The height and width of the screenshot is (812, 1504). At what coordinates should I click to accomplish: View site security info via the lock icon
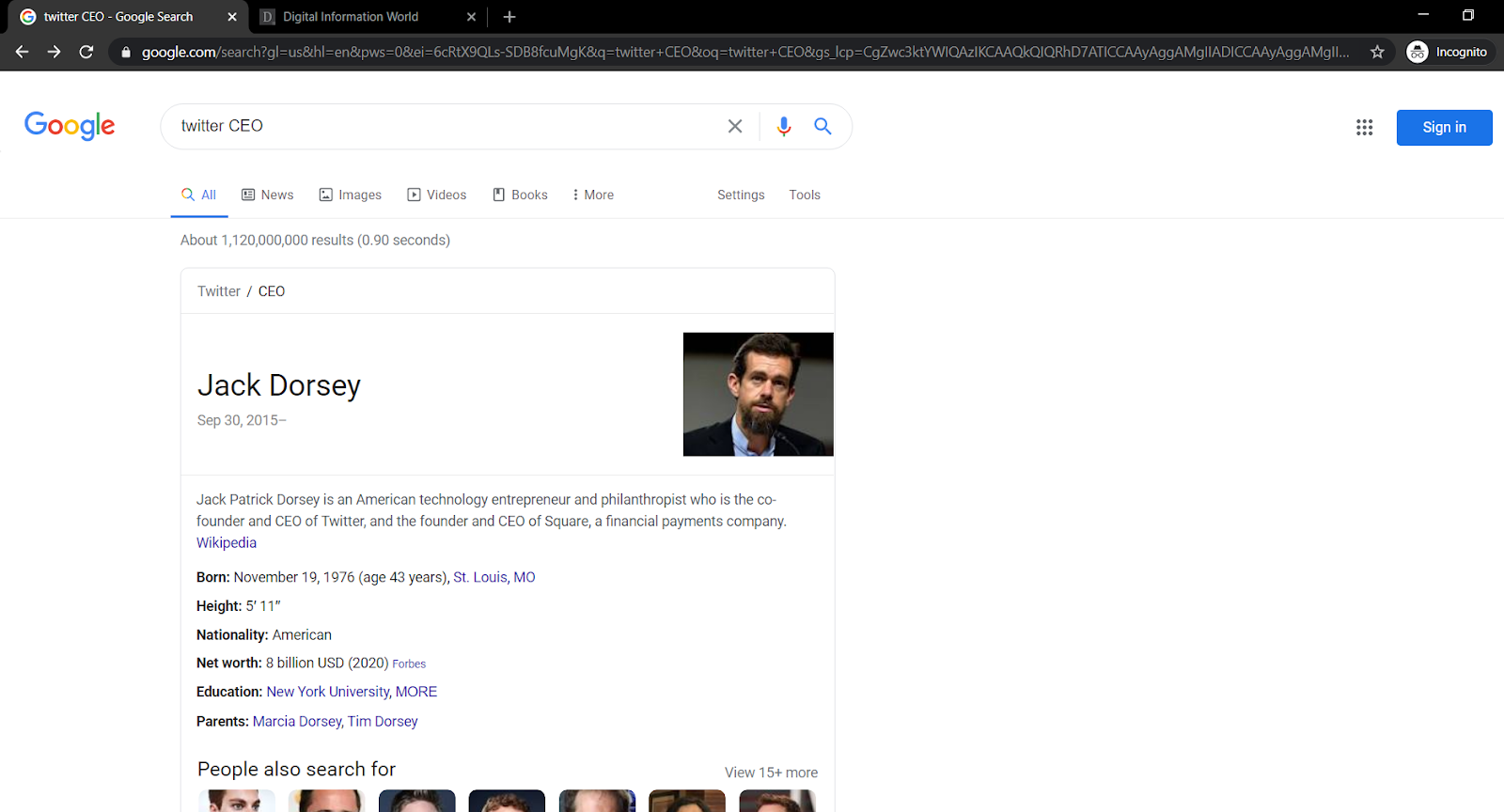tap(126, 52)
